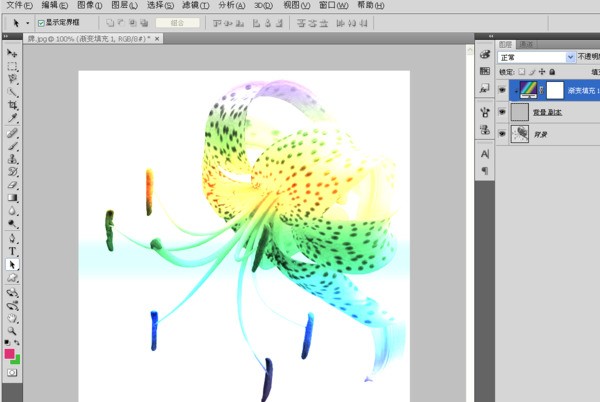Select the Zoom magnifier tool
The image size is (600, 402).
(x=13, y=330)
